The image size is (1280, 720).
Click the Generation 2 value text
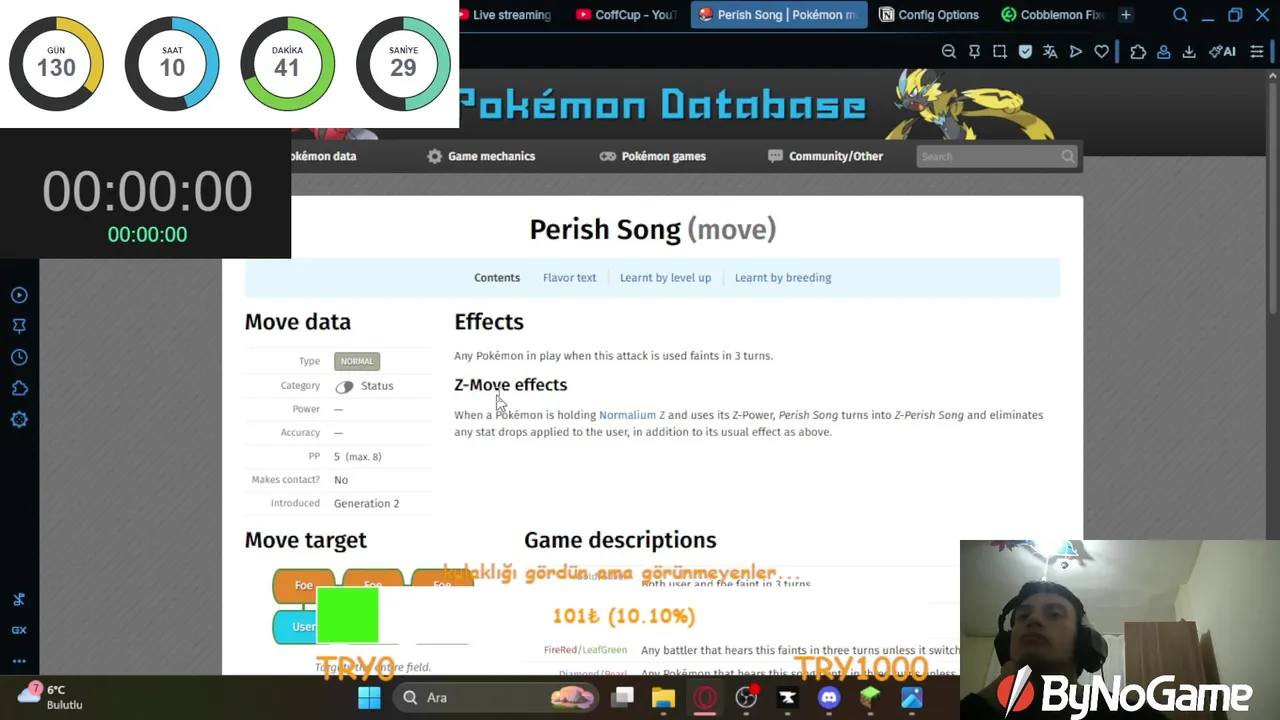click(366, 503)
